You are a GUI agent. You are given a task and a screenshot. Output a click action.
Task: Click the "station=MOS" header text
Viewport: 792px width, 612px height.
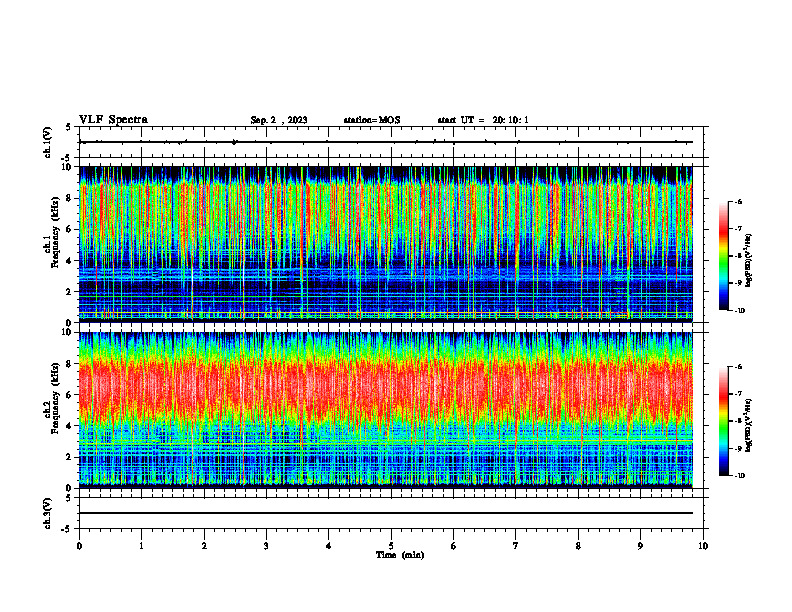tap(372, 120)
